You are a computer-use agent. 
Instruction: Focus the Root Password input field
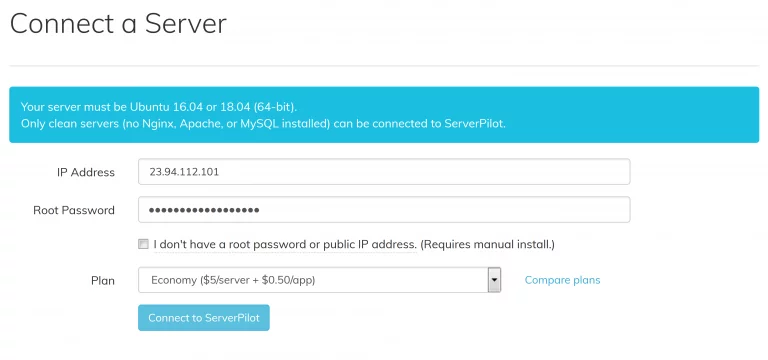coord(384,210)
